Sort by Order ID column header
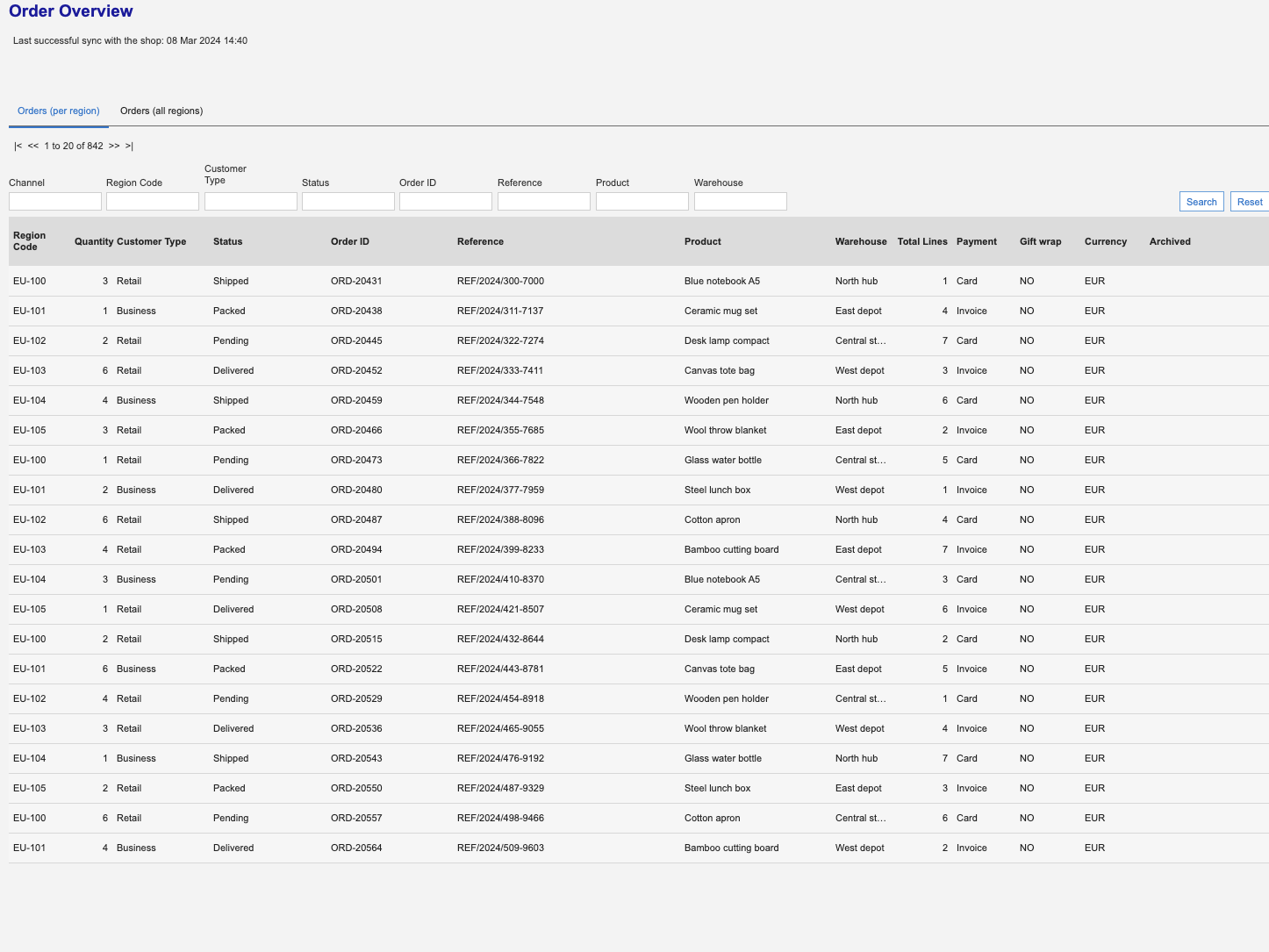The height and width of the screenshot is (952, 1269). pos(350,241)
